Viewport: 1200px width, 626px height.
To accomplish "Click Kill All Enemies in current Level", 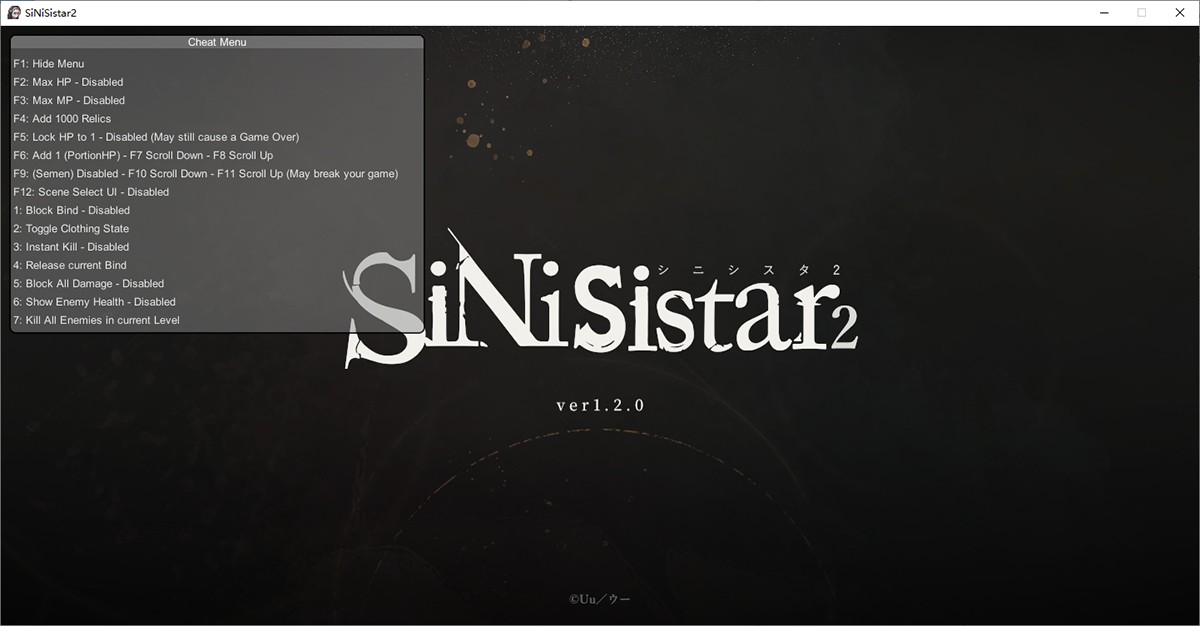I will pos(96,320).
